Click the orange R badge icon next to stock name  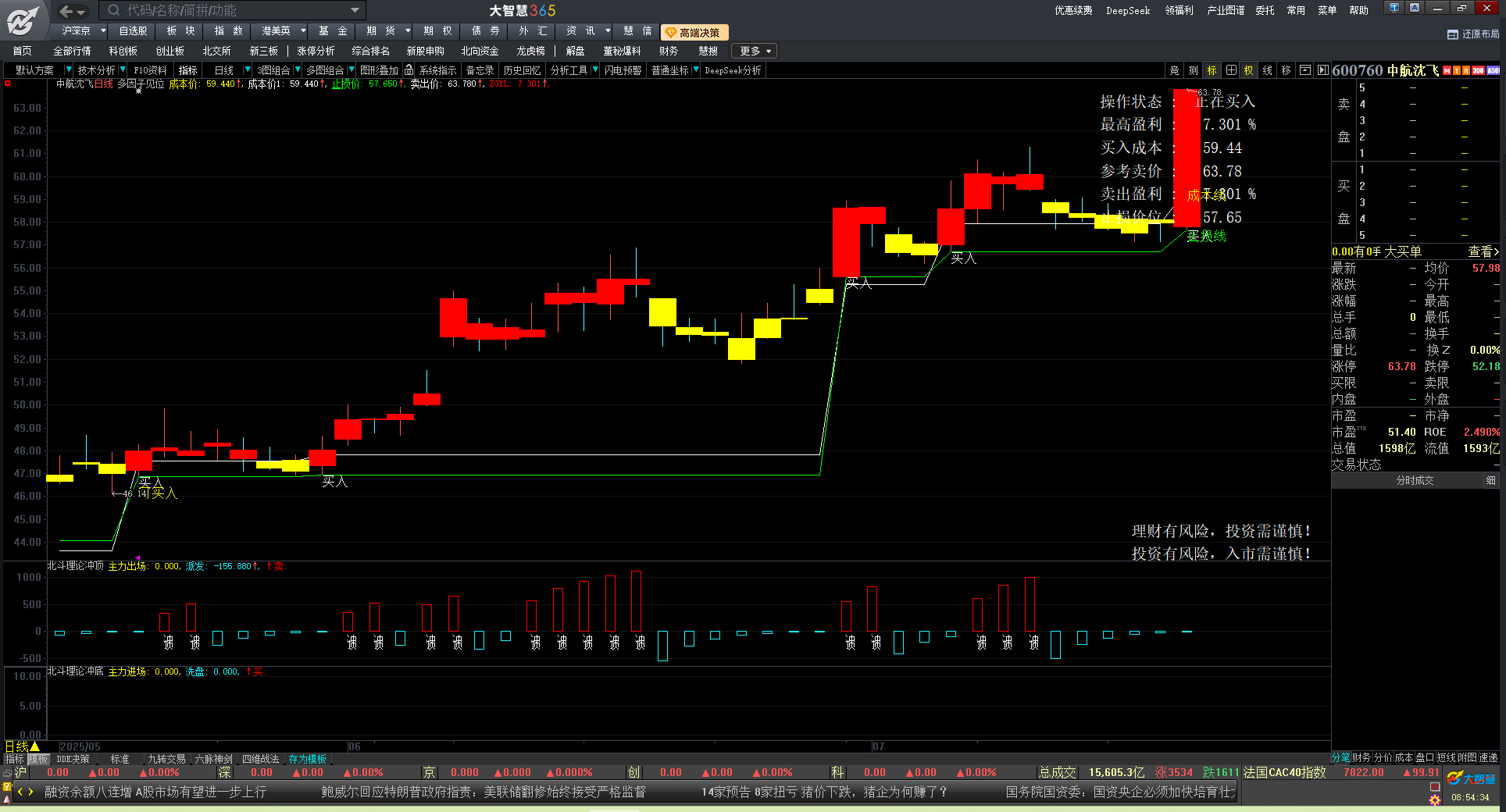[x=1466, y=71]
